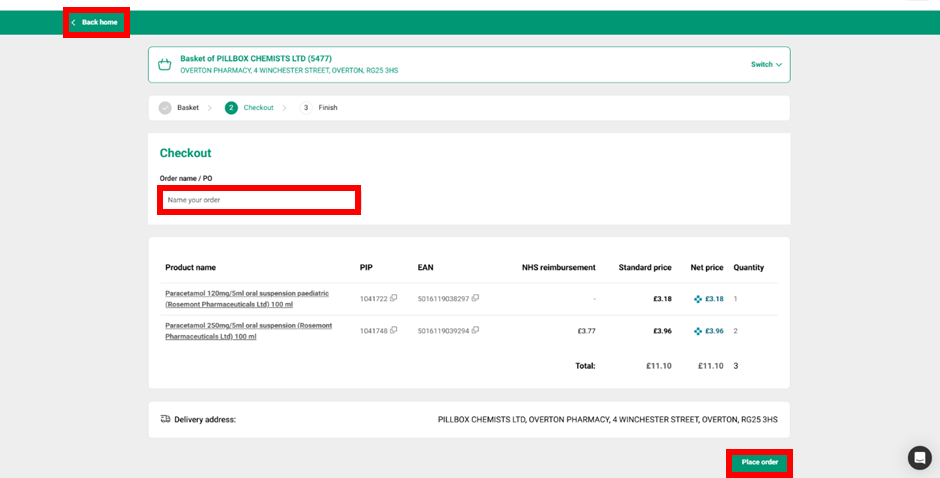Copy EAN 5016119039294

(475, 330)
